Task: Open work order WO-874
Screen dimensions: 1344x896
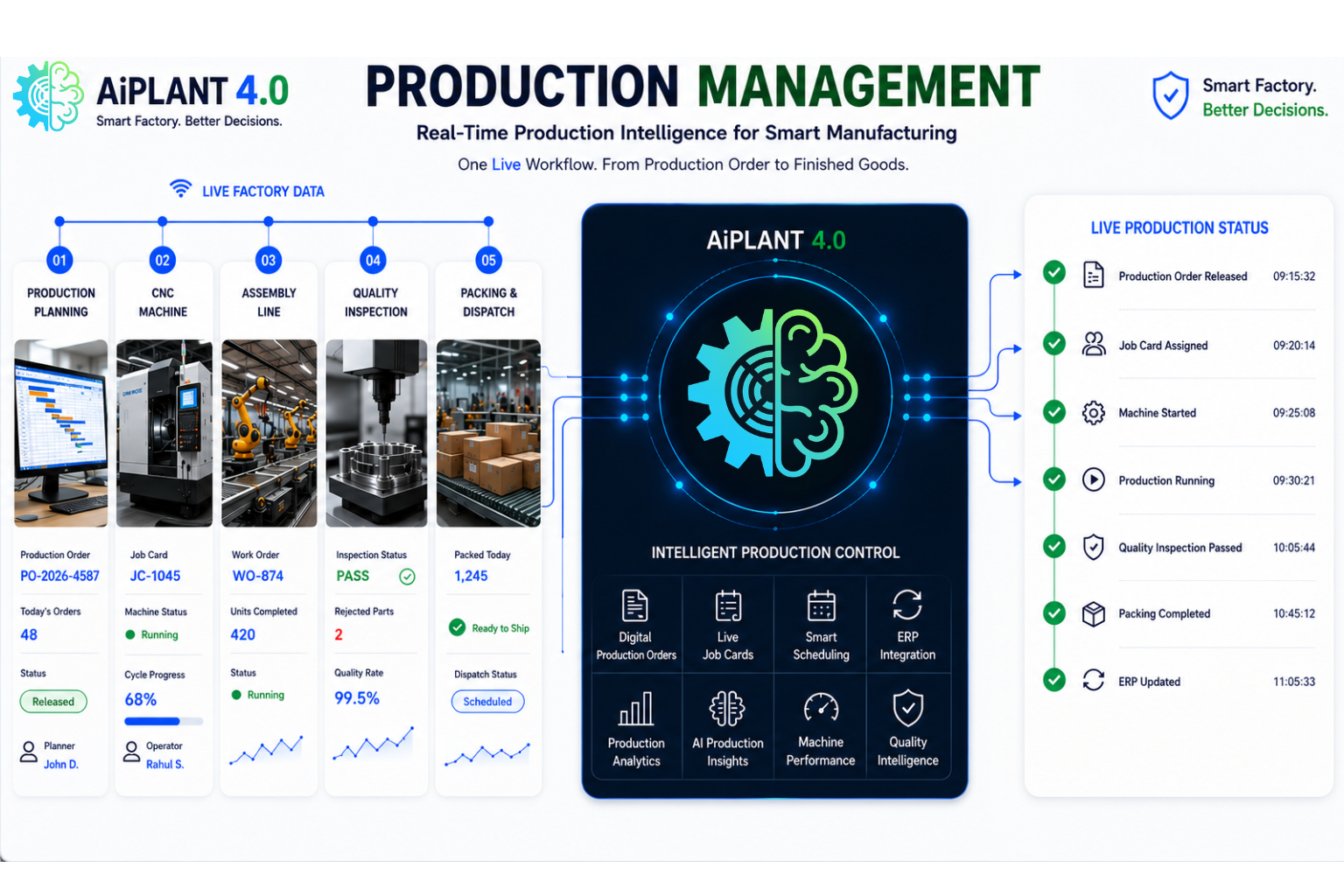Action: pyautogui.click(x=258, y=576)
